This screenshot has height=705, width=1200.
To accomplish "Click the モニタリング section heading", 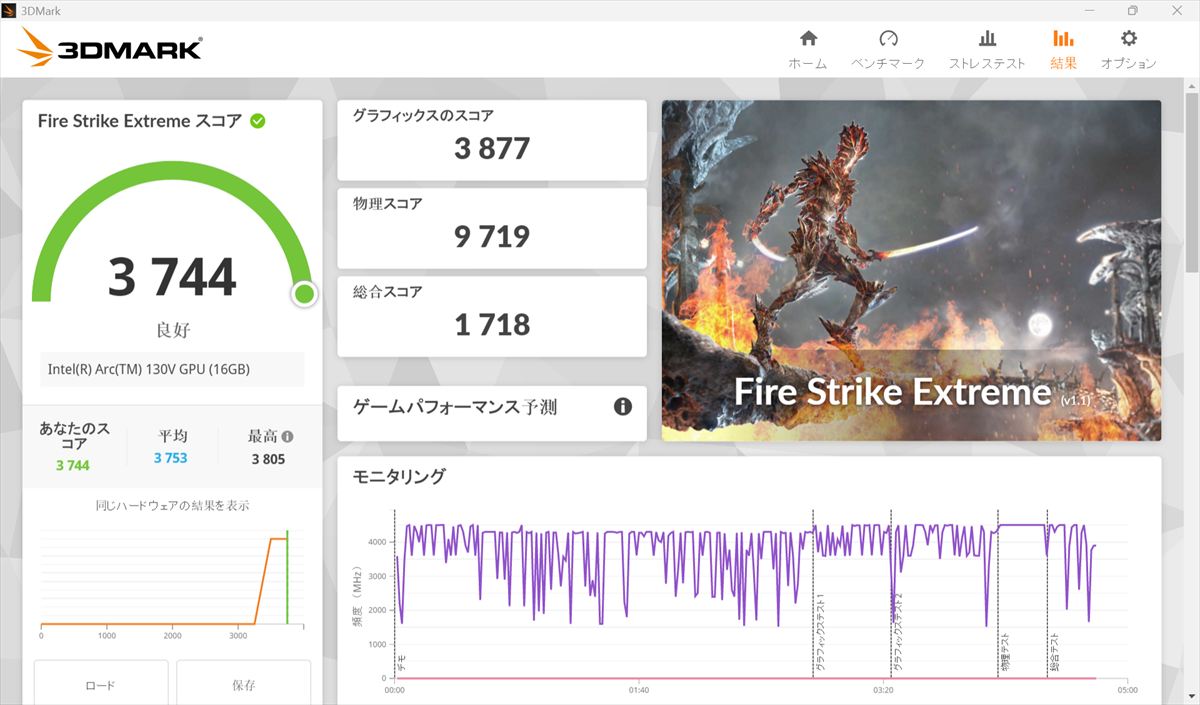I will click(x=399, y=477).
